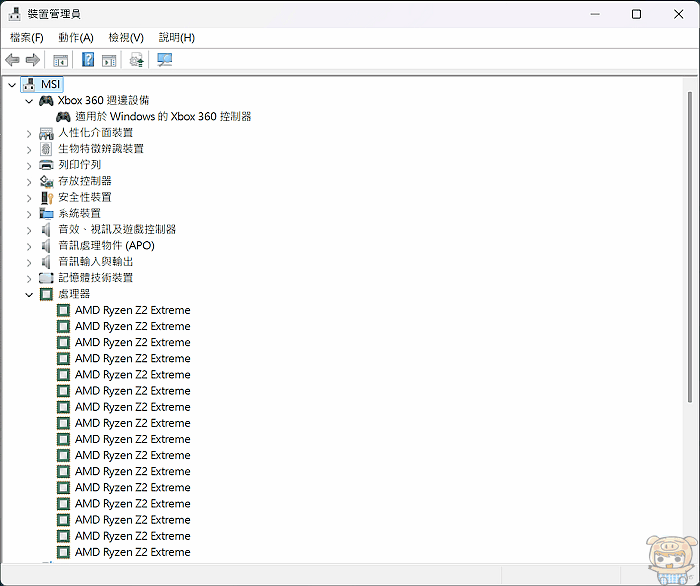Expand the 人性化介面裝置 node
Viewport: 700px width, 586px height.
pos(29,133)
